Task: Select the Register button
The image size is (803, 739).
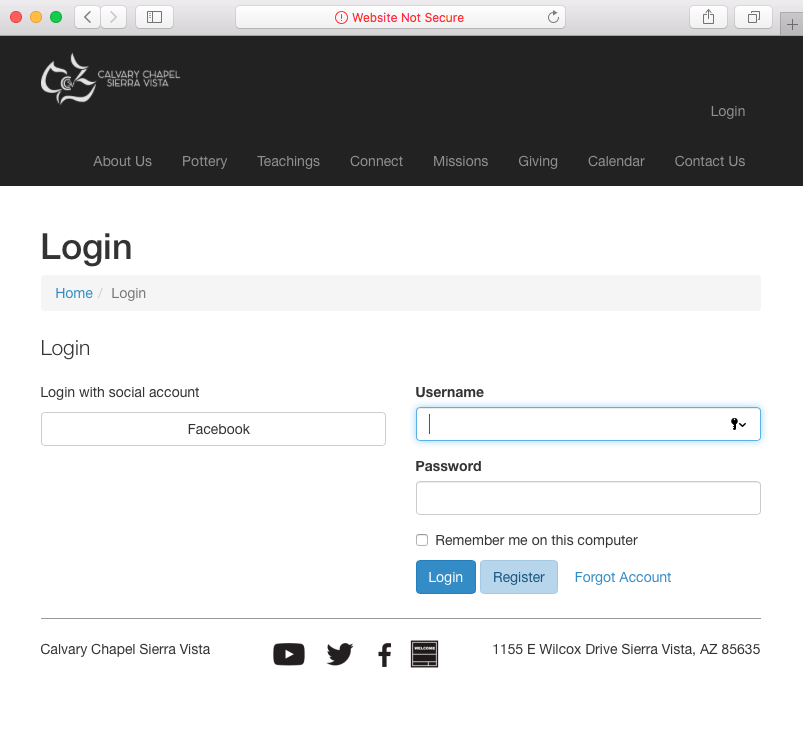Action: tap(518, 577)
